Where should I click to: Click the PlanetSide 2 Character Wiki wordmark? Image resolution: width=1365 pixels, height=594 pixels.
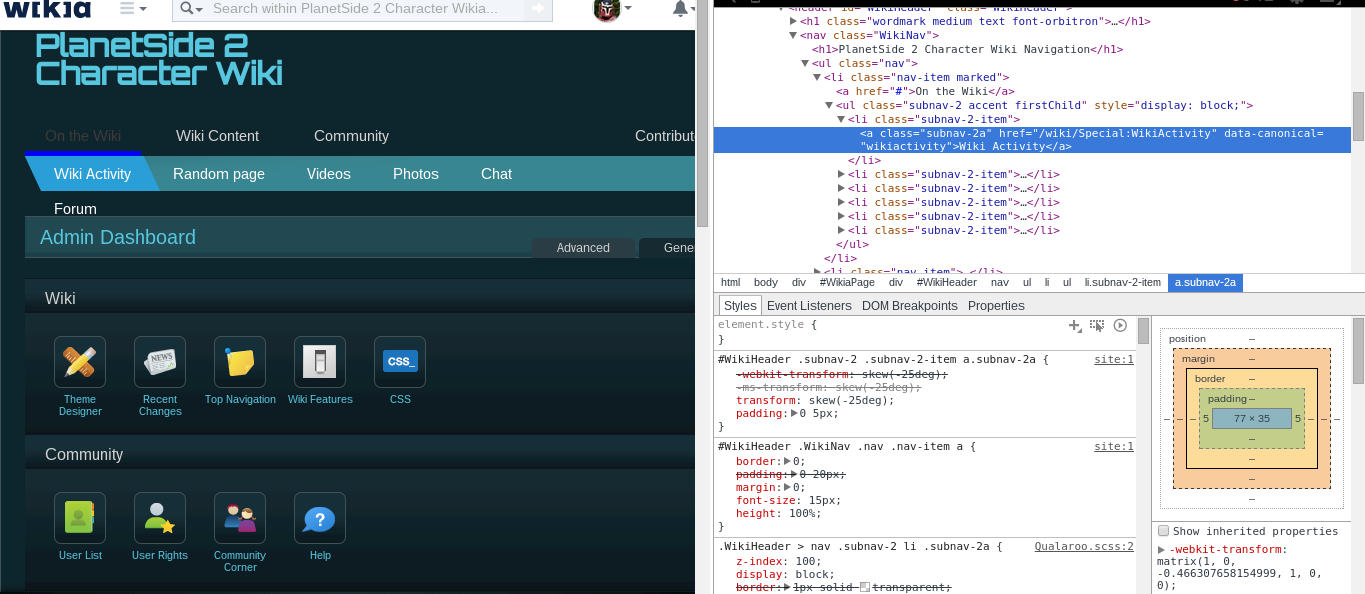pyautogui.click(x=159, y=59)
